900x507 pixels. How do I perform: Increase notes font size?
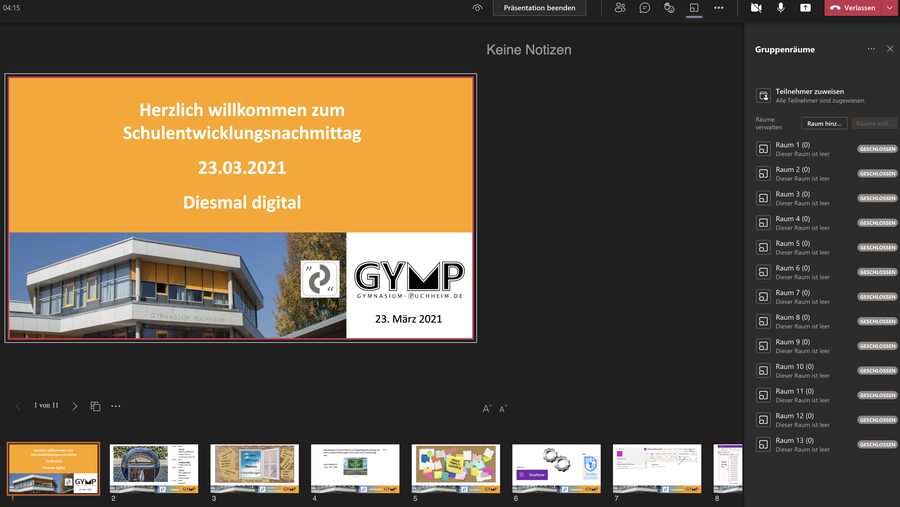click(487, 409)
